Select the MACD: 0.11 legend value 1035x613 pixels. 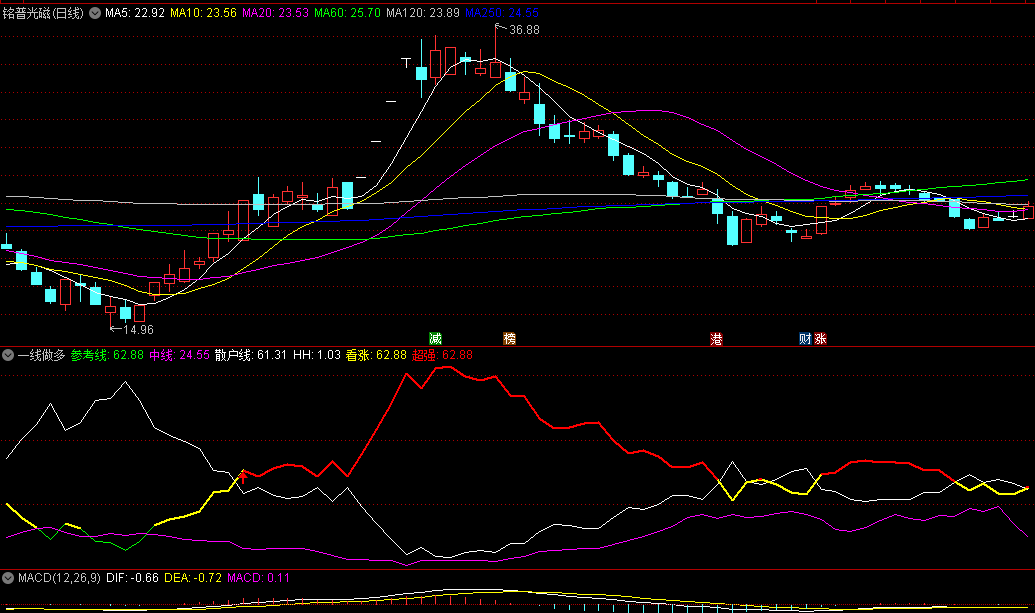259,578
